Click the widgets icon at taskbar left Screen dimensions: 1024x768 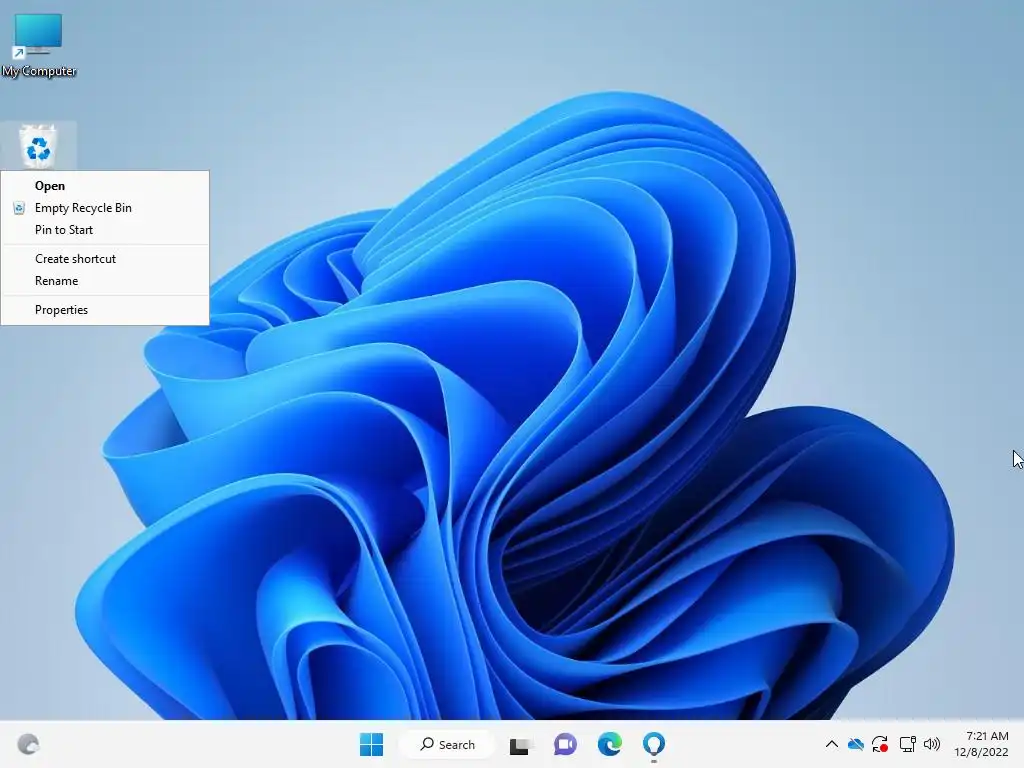(x=28, y=744)
